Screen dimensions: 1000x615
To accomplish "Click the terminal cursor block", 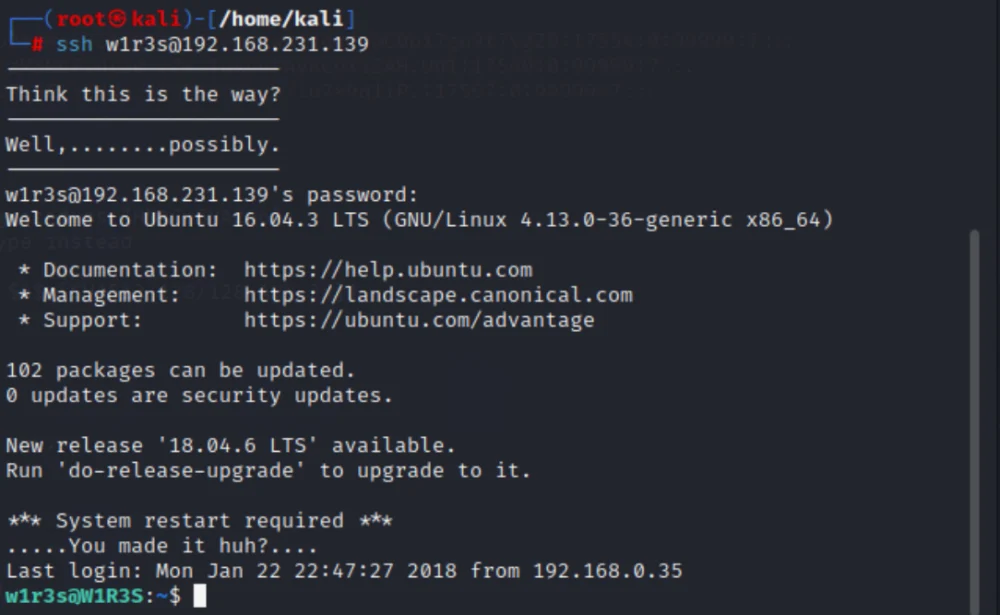I will [200, 596].
